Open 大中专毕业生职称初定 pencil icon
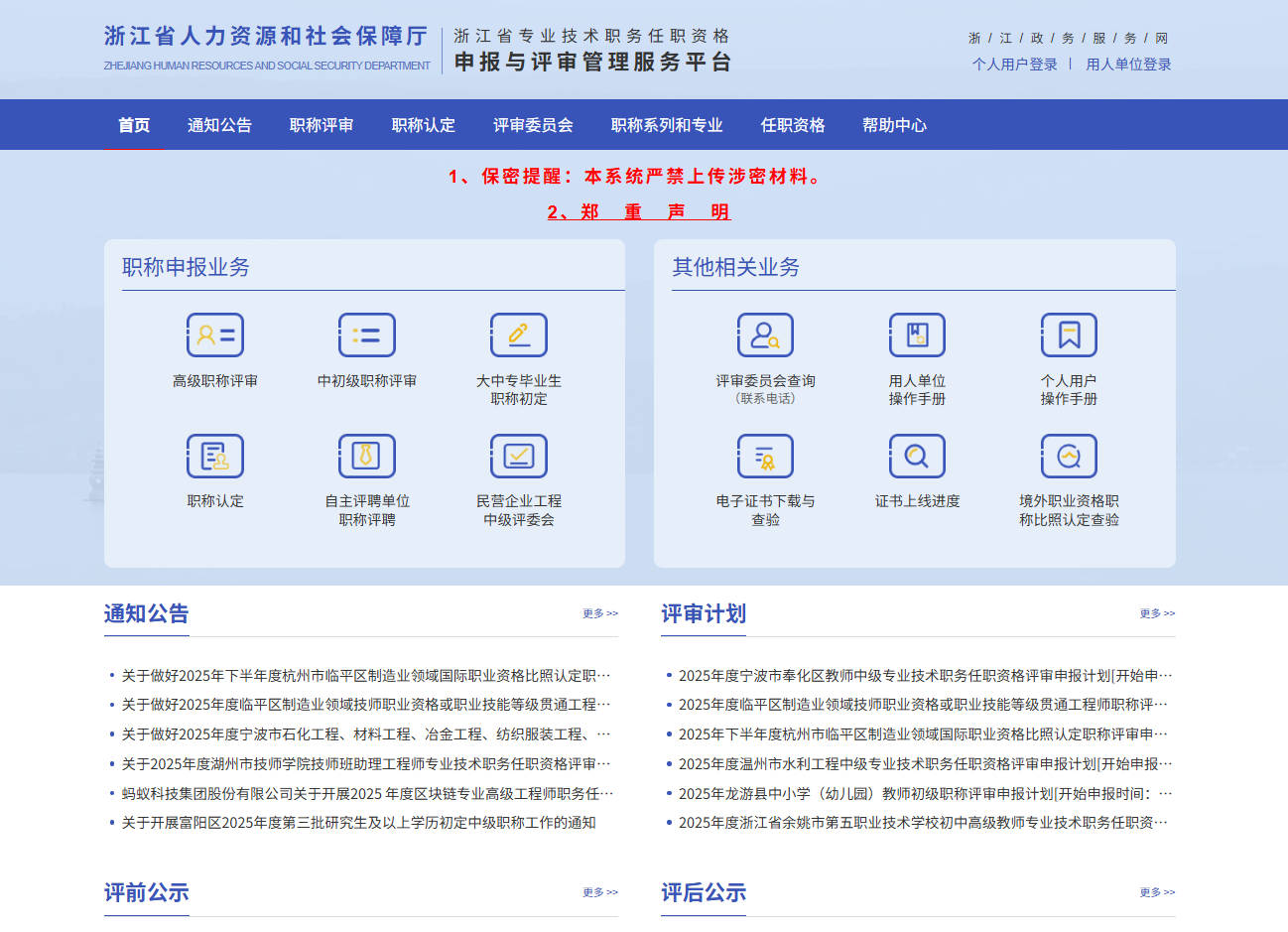 [519, 335]
